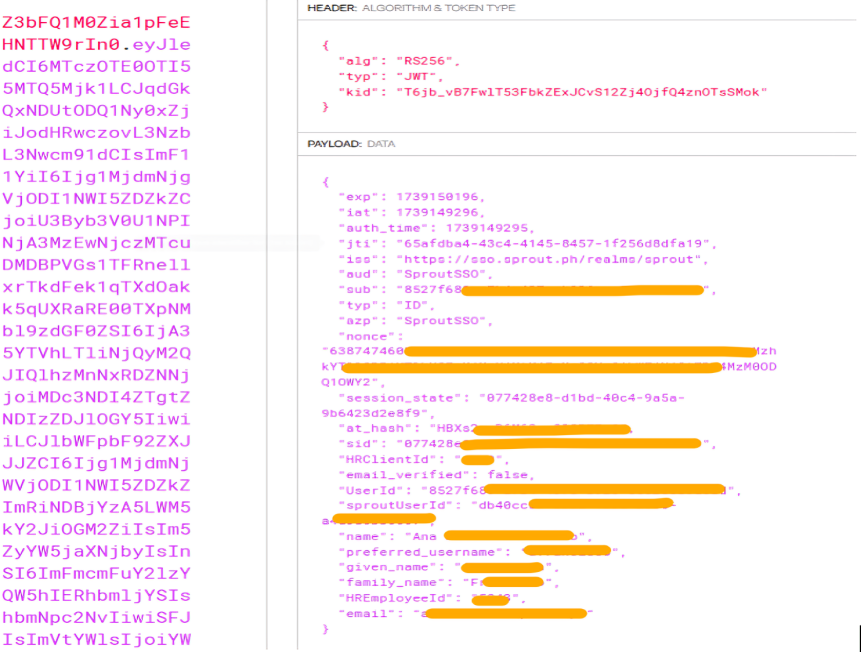Image resolution: width=861 pixels, height=652 pixels.
Task: Click the "iat" timestamp 1739149296
Action: (438, 212)
